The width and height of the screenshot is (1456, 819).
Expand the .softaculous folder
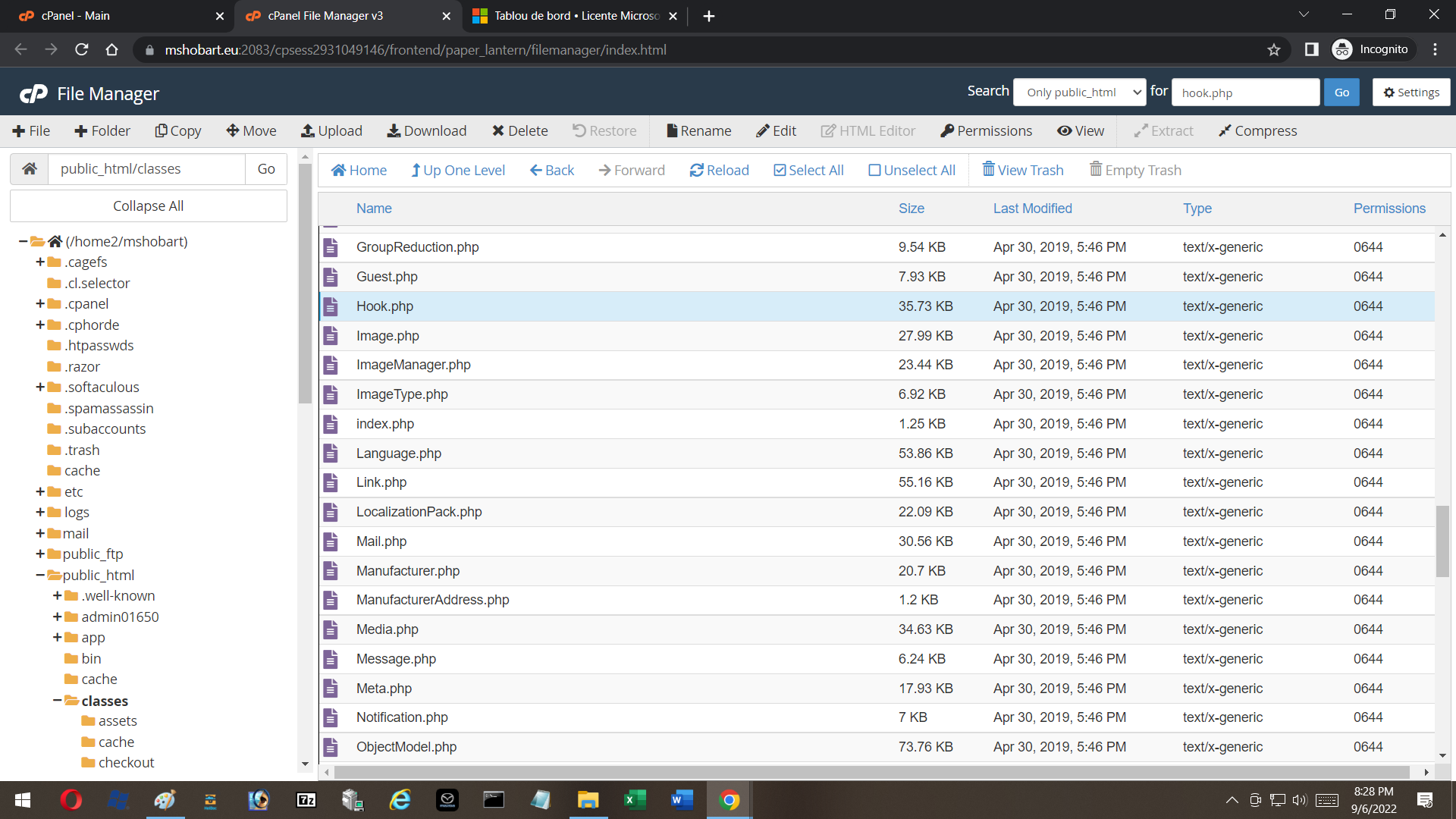(x=40, y=388)
